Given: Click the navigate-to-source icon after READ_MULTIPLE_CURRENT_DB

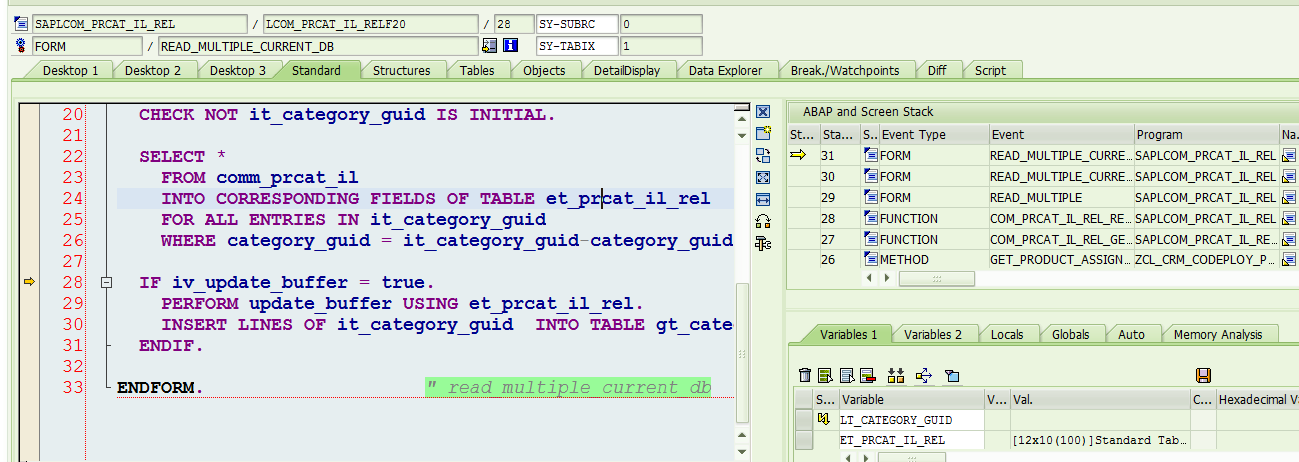Looking at the screenshot, I should pos(490,46).
